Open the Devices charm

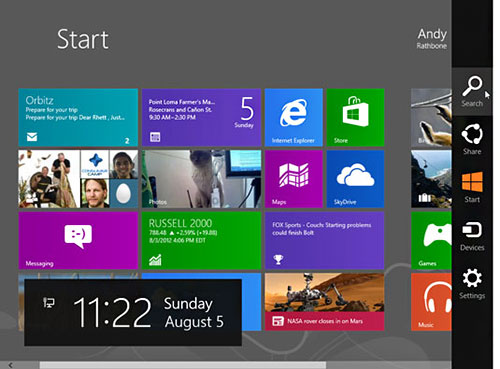[472, 236]
